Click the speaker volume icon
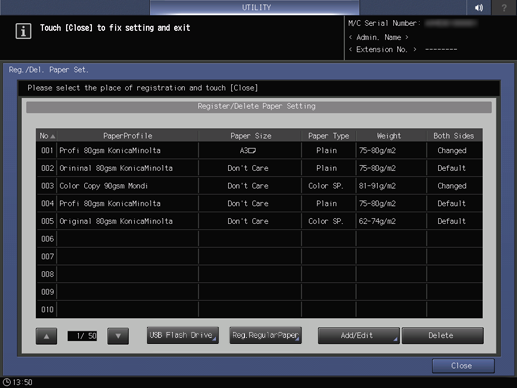Viewport: 517px width, 388px height. (479, 7)
